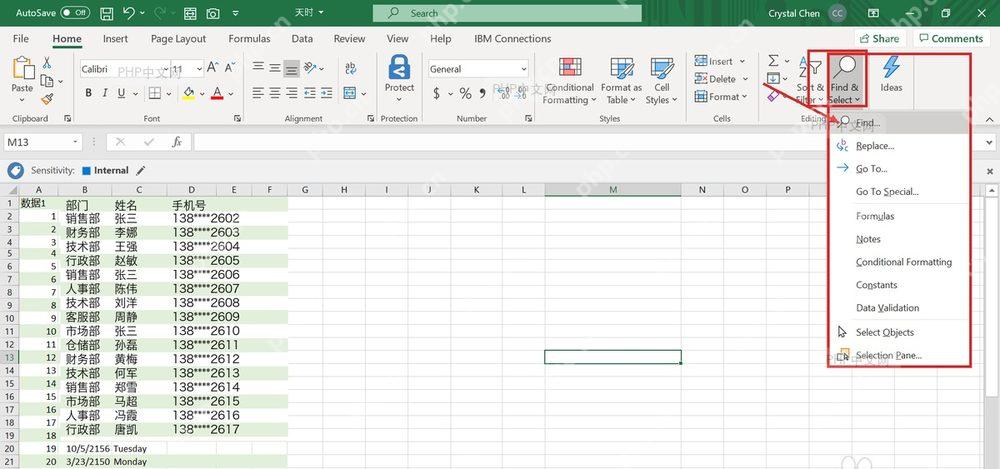Expand Customize Quick Access Toolbar arrow
Image resolution: width=1000 pixels, height=469 pixels.
pyautogui.click(x=235, y=13)
